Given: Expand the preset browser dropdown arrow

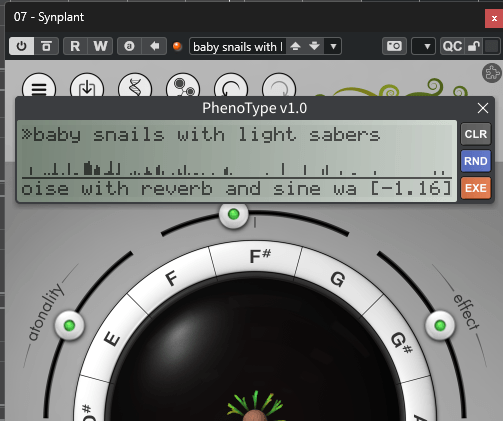Looking at the screenshot, I should point(333,46).
